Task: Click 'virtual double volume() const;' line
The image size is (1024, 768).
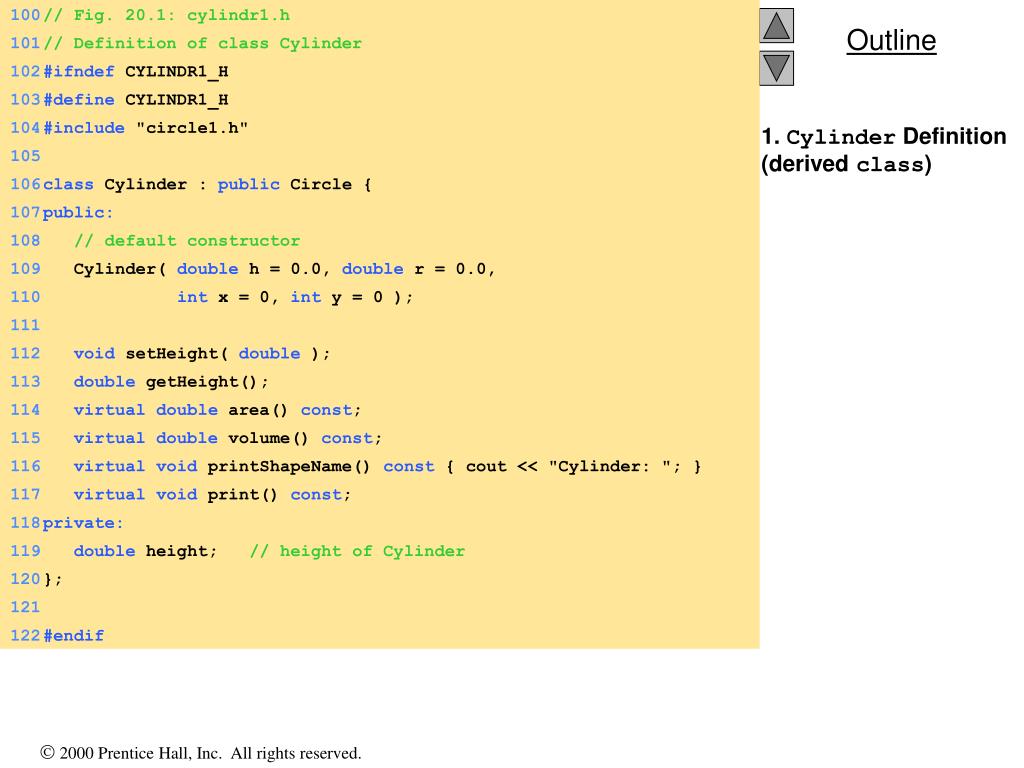Action: (227, 438)
